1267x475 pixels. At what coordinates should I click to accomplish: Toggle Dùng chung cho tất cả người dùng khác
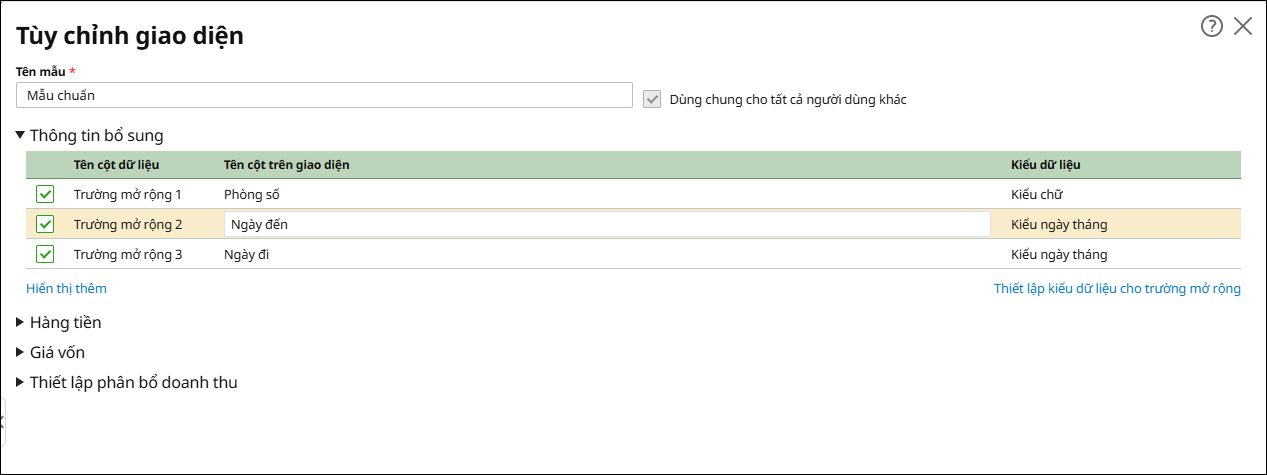pos(652,99)
